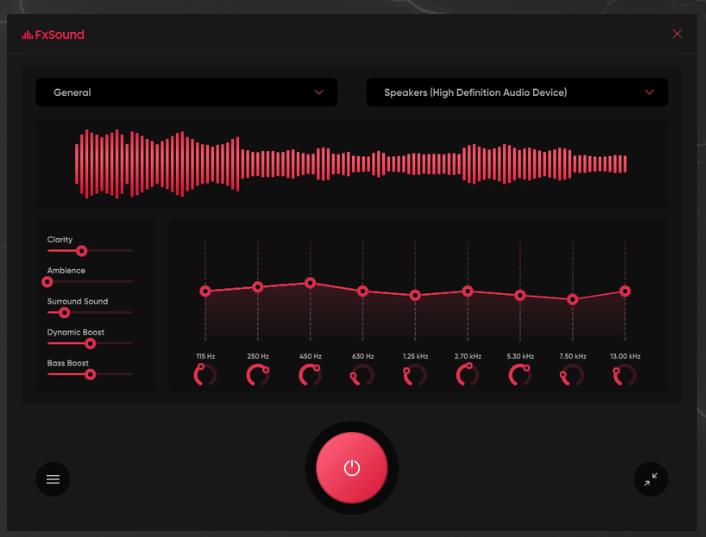
Task: Click the Surround Sound slider handle
Action: 64,312
